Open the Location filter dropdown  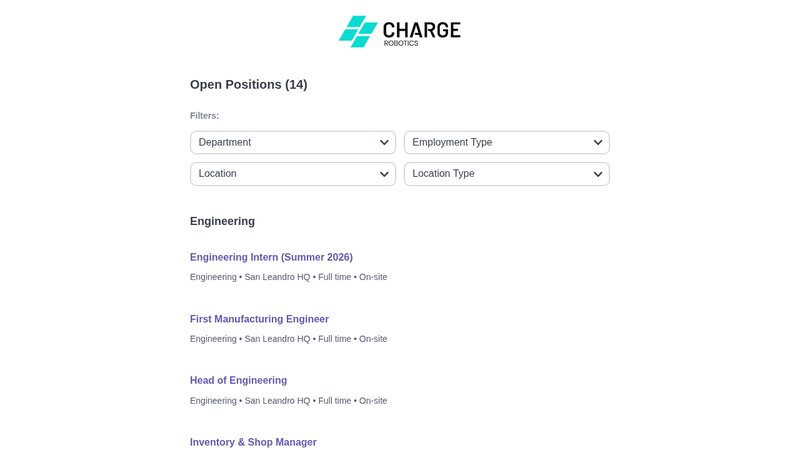[x=292, y=174]
